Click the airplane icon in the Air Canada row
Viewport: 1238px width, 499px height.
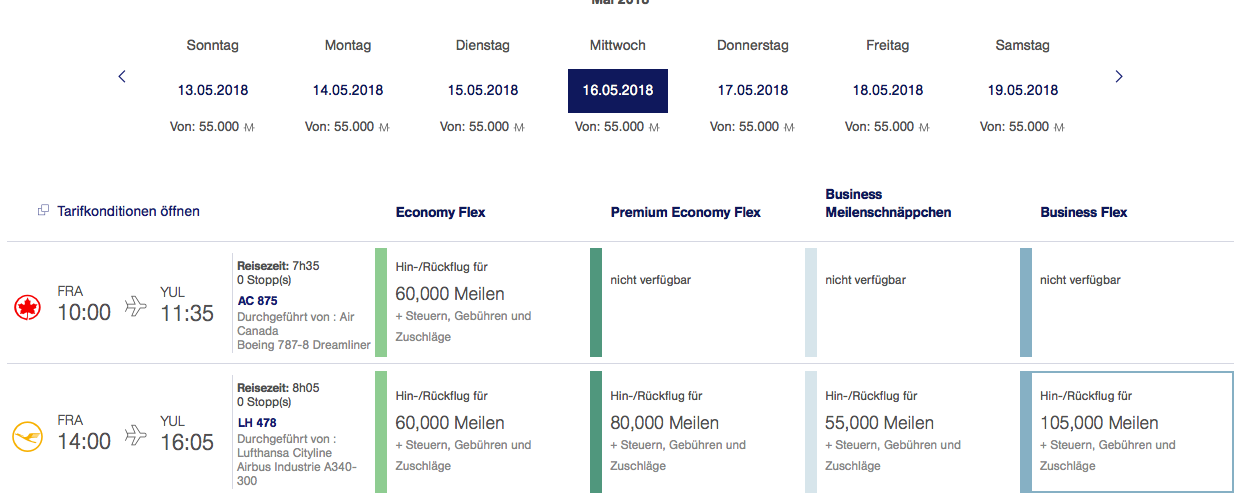point(135,307)
